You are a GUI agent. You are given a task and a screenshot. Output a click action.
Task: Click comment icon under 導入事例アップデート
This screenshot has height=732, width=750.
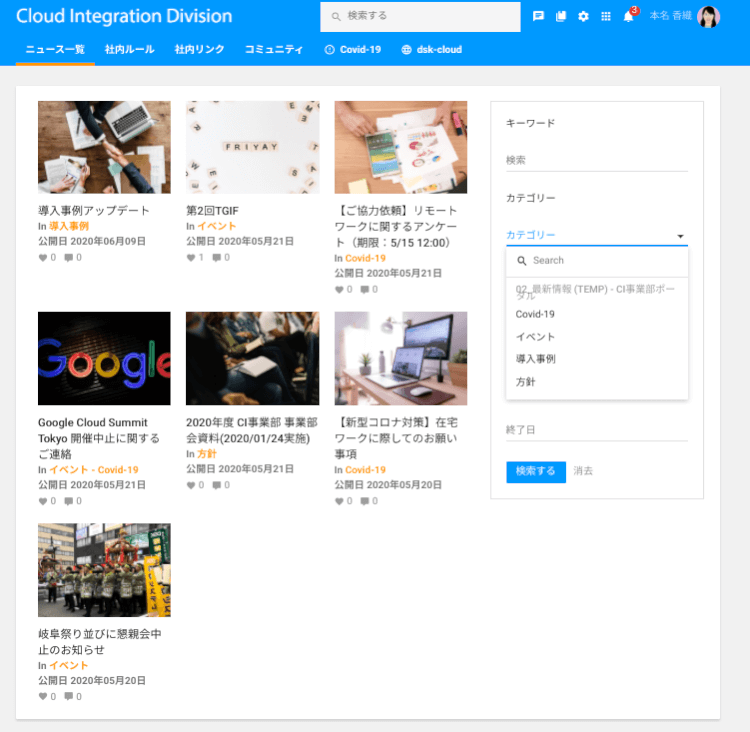coord(68,258)
